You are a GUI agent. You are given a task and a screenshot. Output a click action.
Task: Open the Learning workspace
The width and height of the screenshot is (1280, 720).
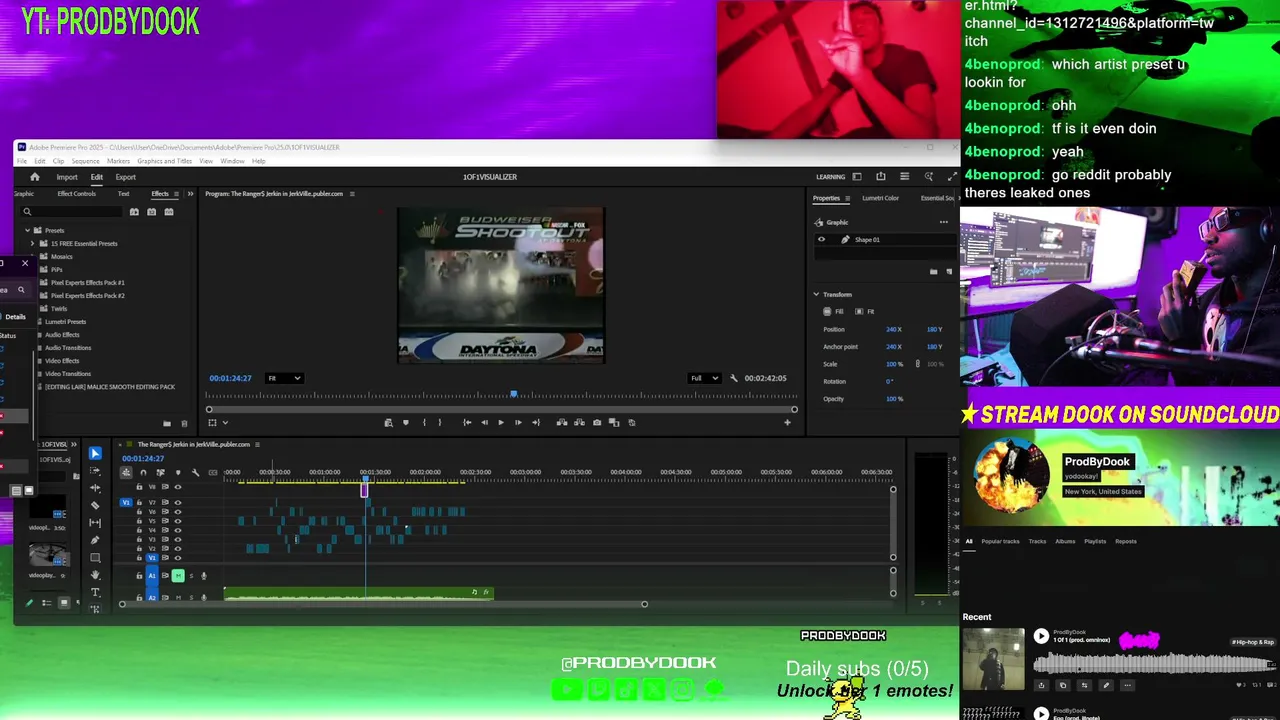coord(830,177)
